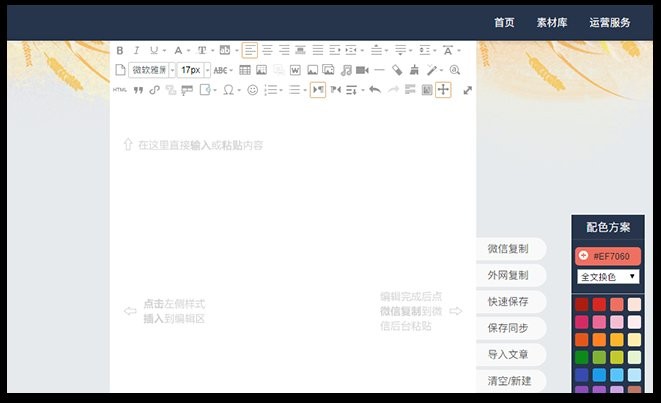661x403 pixels.
Task: Insert a table into the editor
Action: [245, 70]
